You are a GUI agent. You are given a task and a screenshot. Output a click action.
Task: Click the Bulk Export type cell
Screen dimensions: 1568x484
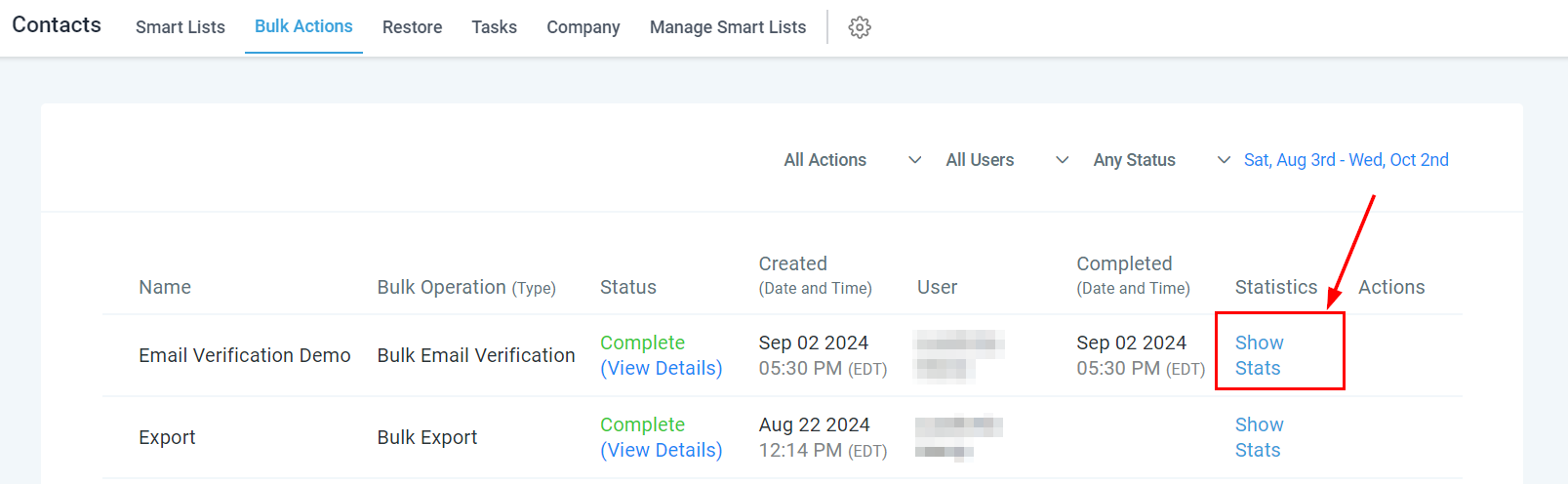[427, 437]
